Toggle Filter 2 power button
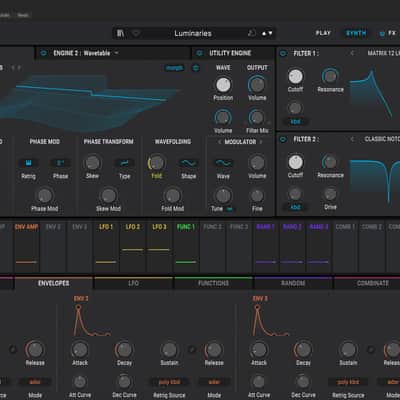Screen dimensions: 400x400 coord(283,139)
